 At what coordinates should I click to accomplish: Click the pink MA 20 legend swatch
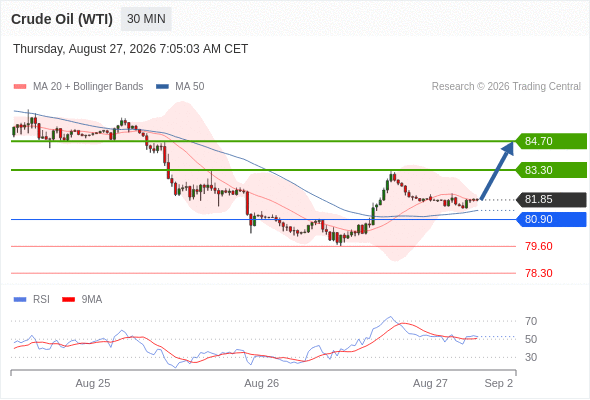coord(20,87)
